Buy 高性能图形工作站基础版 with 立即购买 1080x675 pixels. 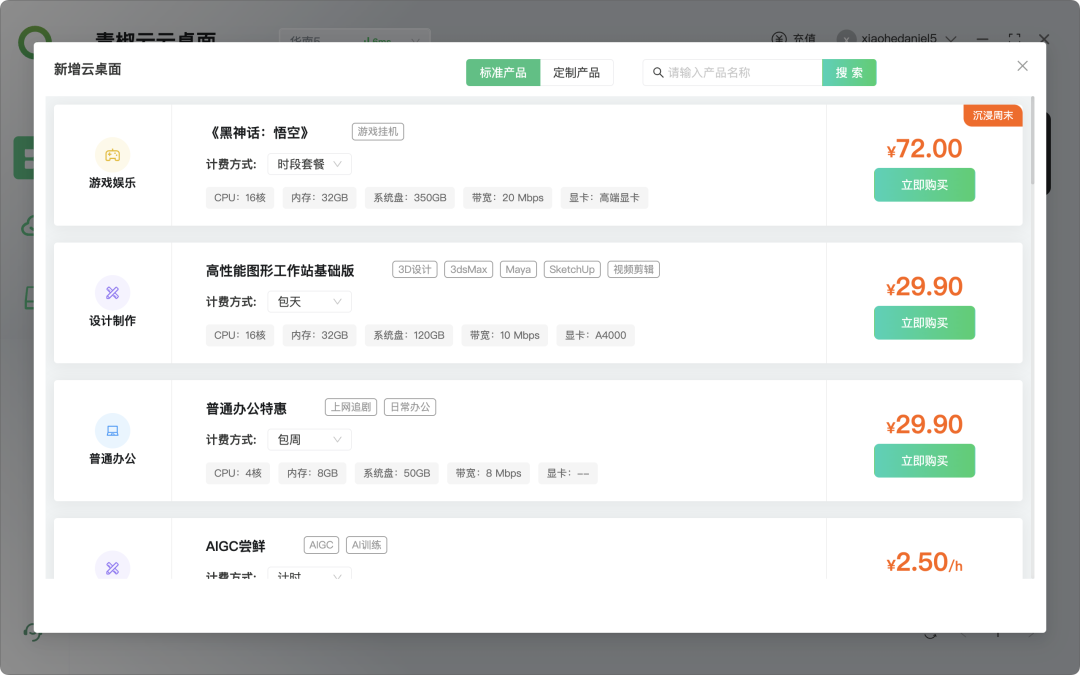pos(924,322)
